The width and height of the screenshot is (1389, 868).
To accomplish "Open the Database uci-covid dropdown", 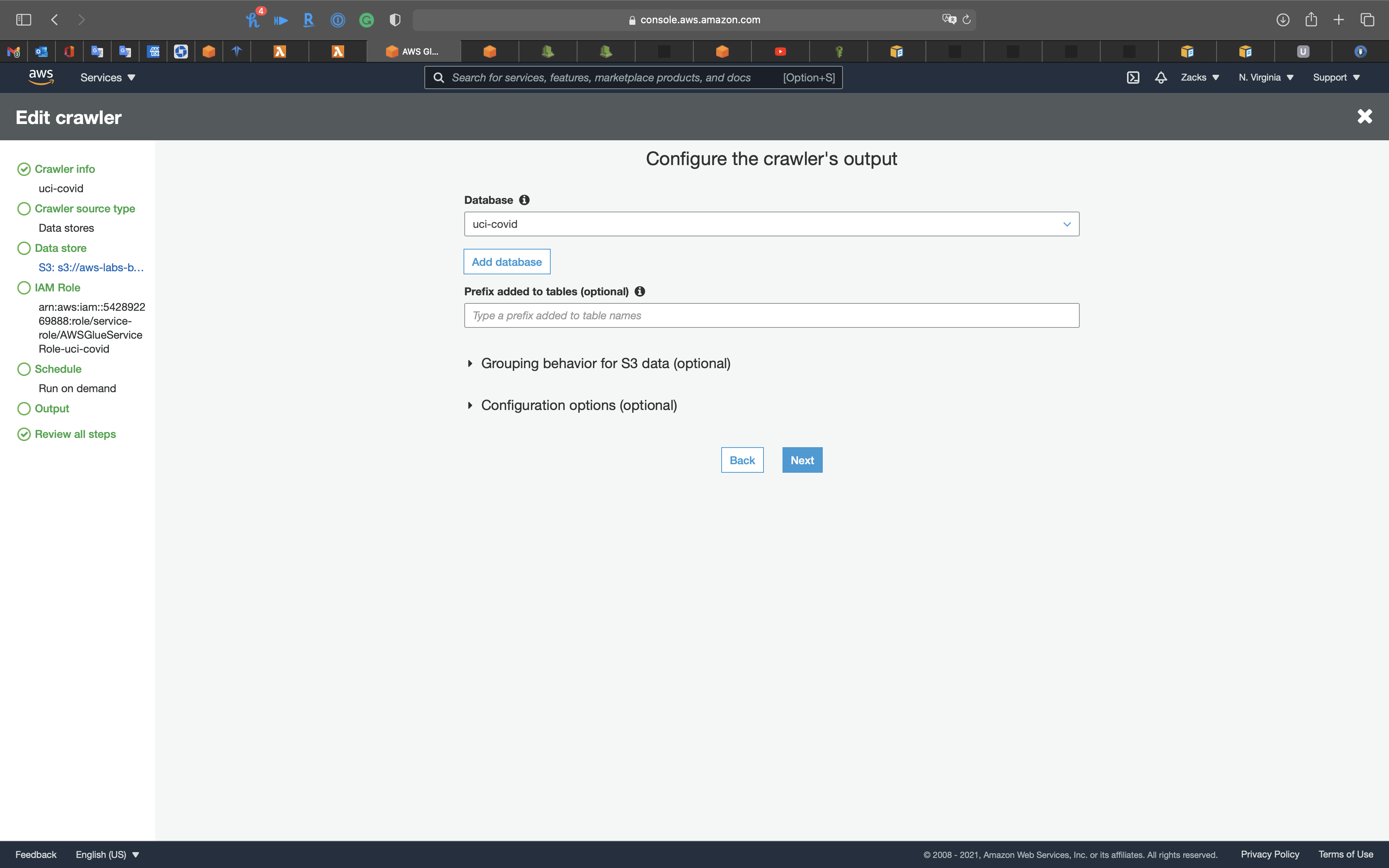I will pos(771,224).
